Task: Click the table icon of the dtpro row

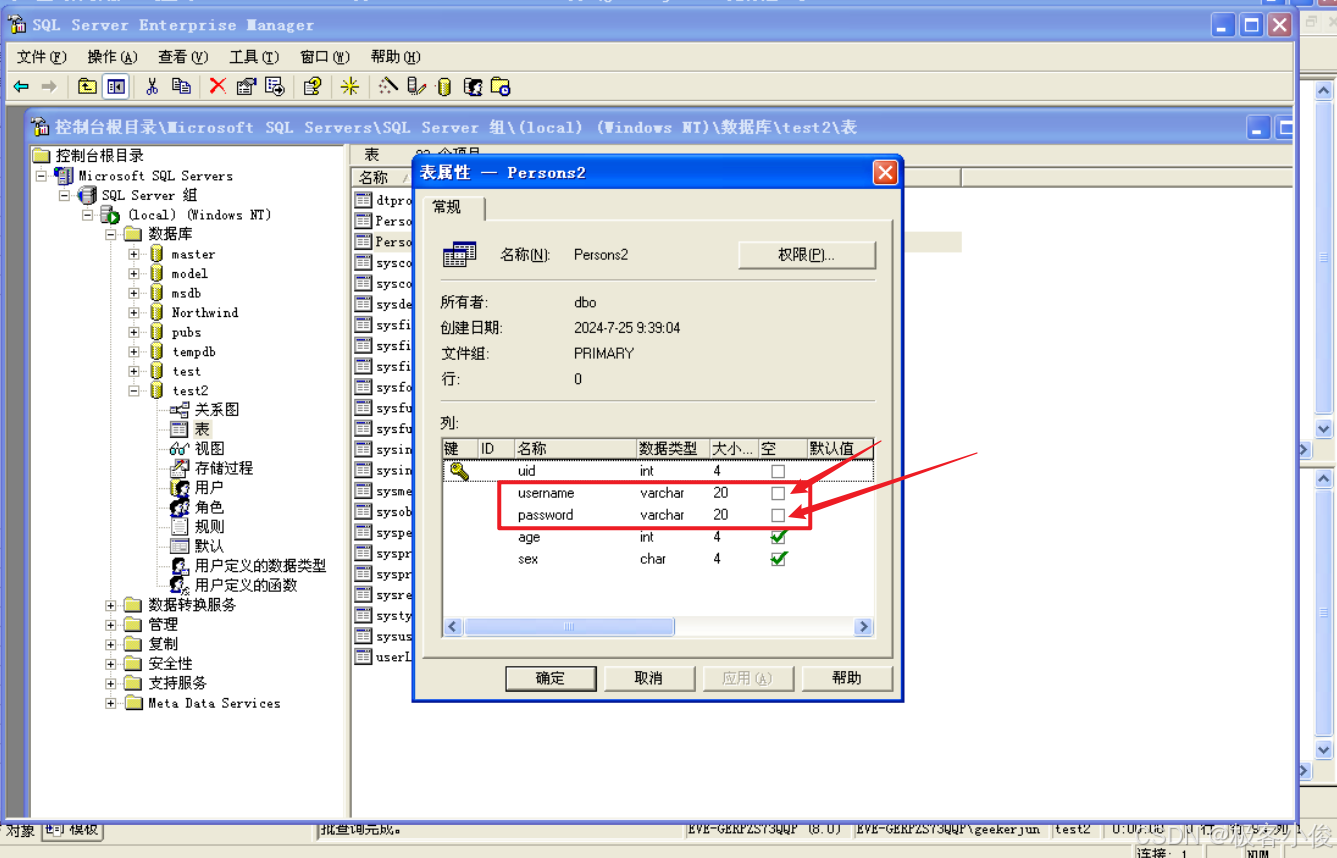Action: coord(363,200)
